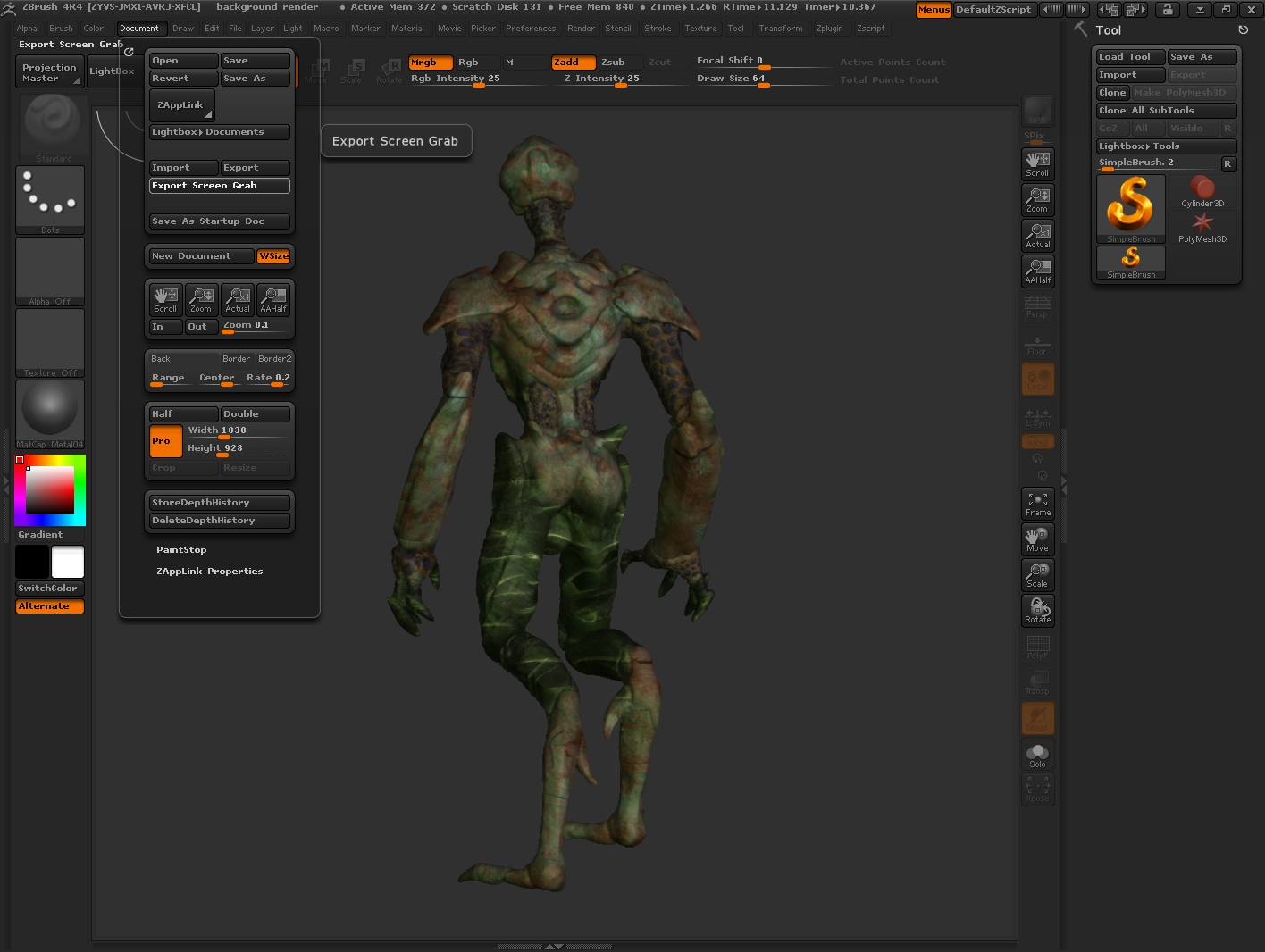Screen dimensions: 1265x952
Task: Click the Solo mode icon
Action: [x=1037, y=755]
